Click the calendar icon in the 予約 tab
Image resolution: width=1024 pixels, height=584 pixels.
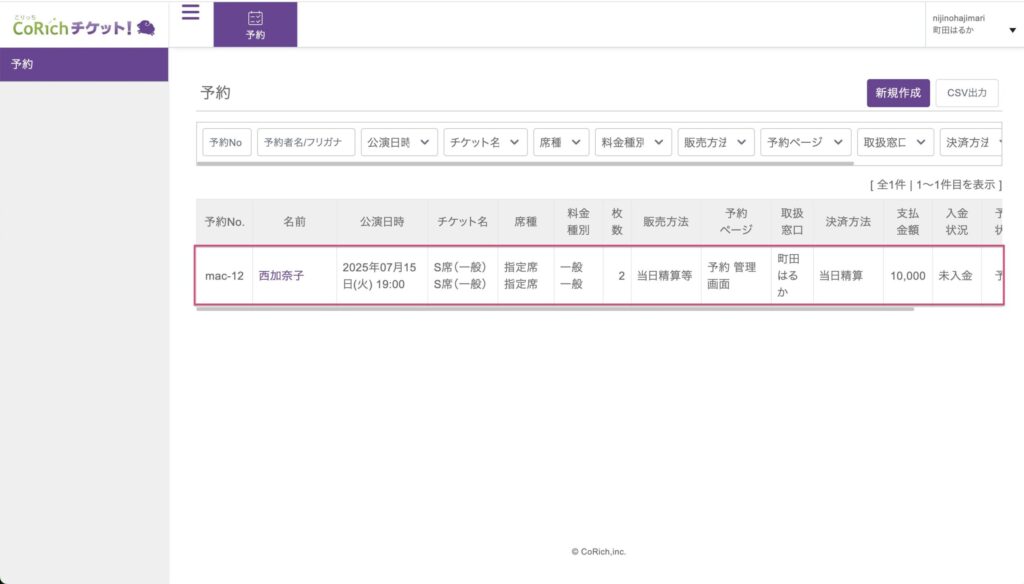coord(255,18)
